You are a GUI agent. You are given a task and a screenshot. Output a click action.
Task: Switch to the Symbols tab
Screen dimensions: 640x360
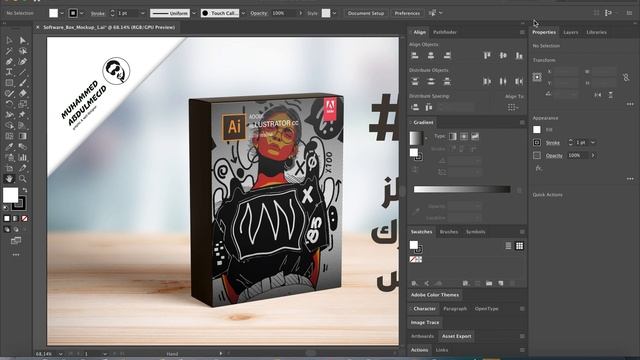coord(476,232)
